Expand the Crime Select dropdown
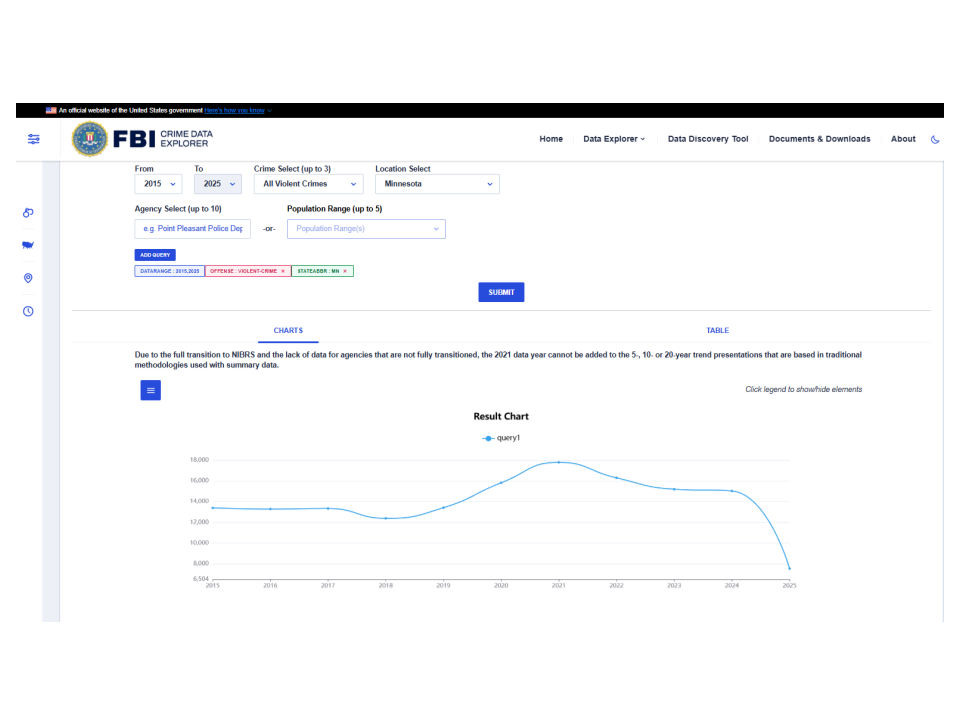960x720 pixels. 307,184
